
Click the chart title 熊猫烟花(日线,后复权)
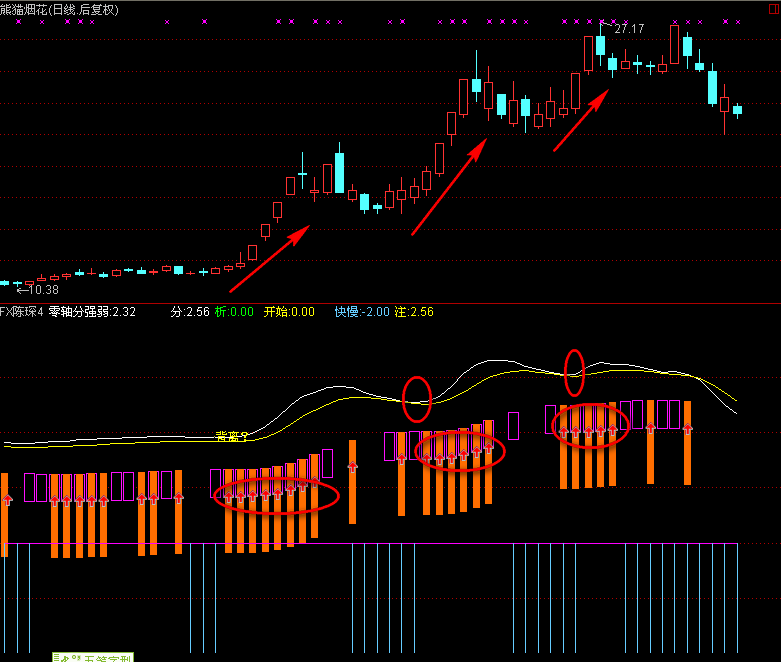59,9
